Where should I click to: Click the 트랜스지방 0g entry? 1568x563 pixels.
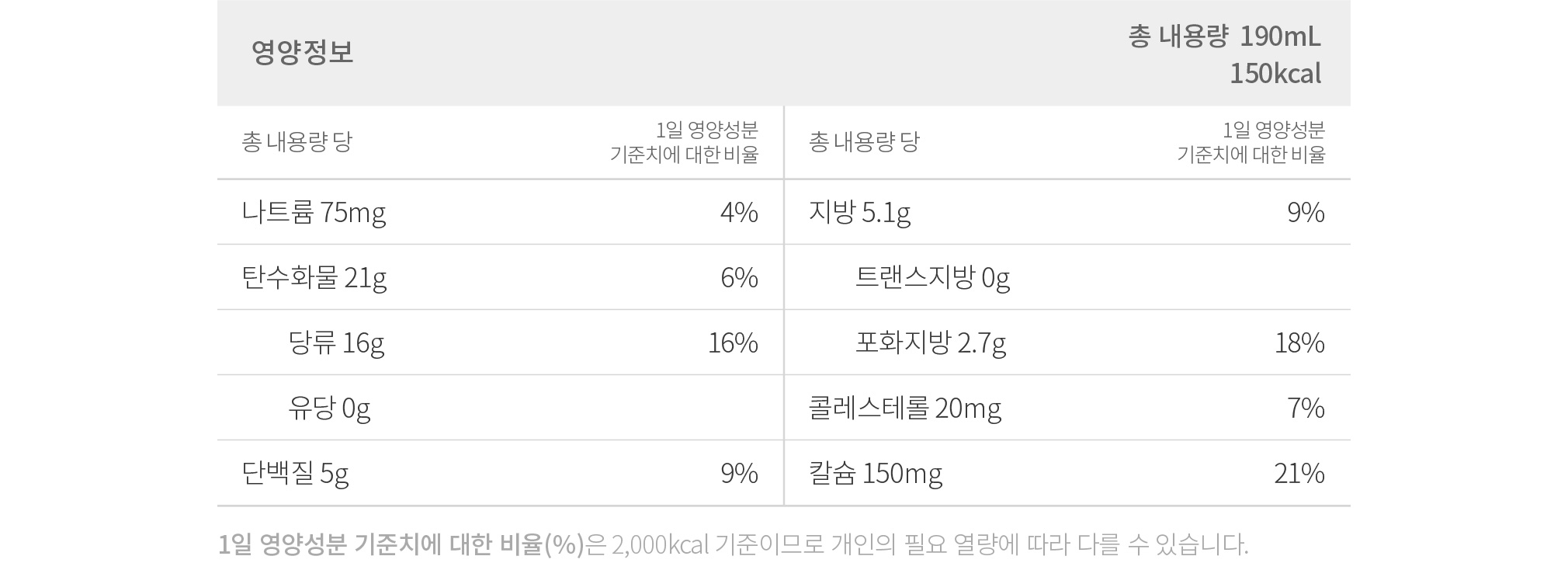[932, 277]
